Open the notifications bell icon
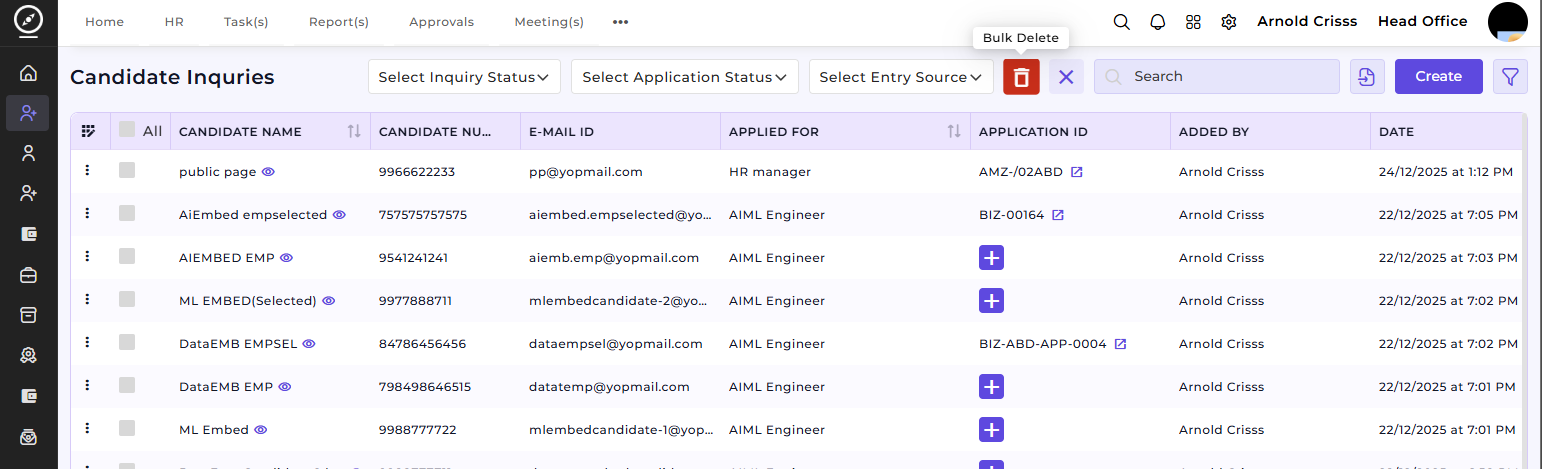The height and width of the screenshot is (469, 1542). point(1157,22)
